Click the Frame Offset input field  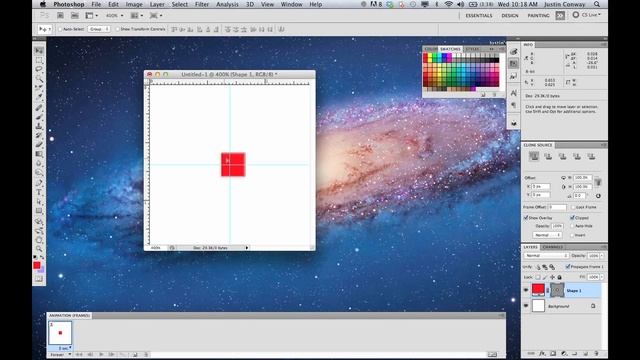[x=557, y=207]
